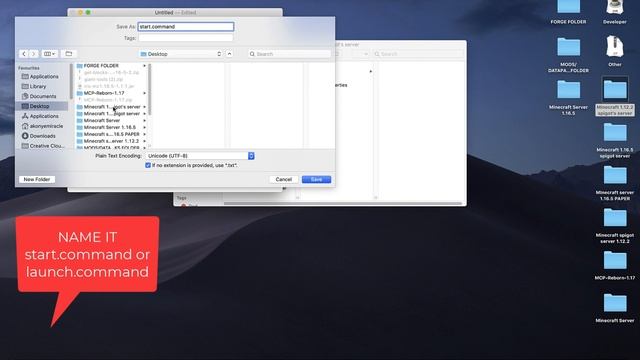This screenshot has width=640, height=360.
Task: Select Minecraft s...16.5 PAPER folder row
Action: (111, 134)
